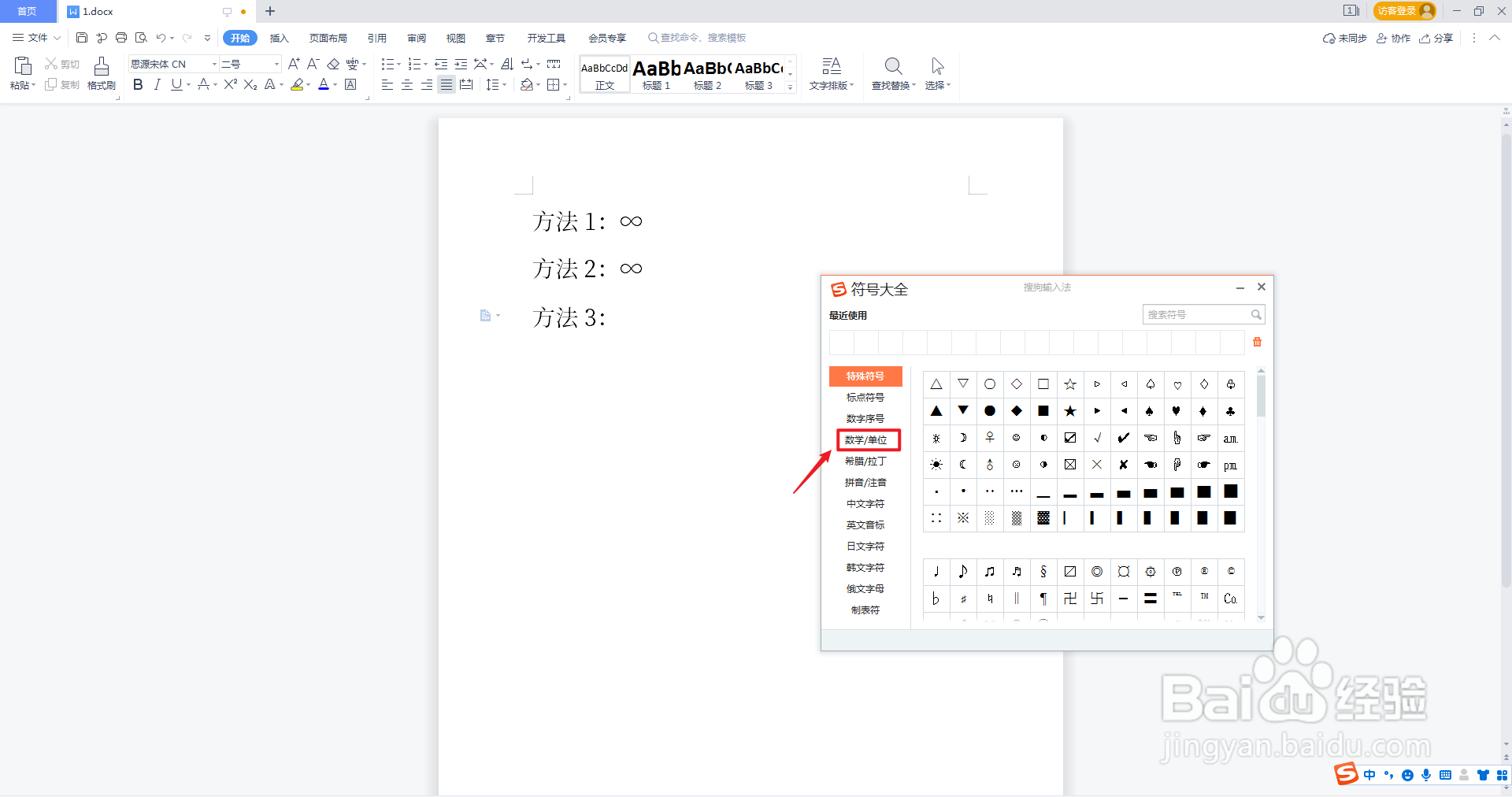Select 数学/单位 symbol category

(865, 439)
